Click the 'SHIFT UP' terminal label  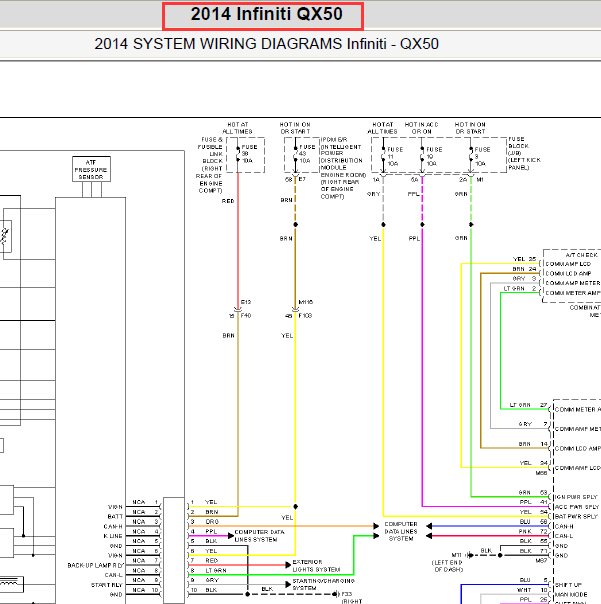(x=568, y=585)
